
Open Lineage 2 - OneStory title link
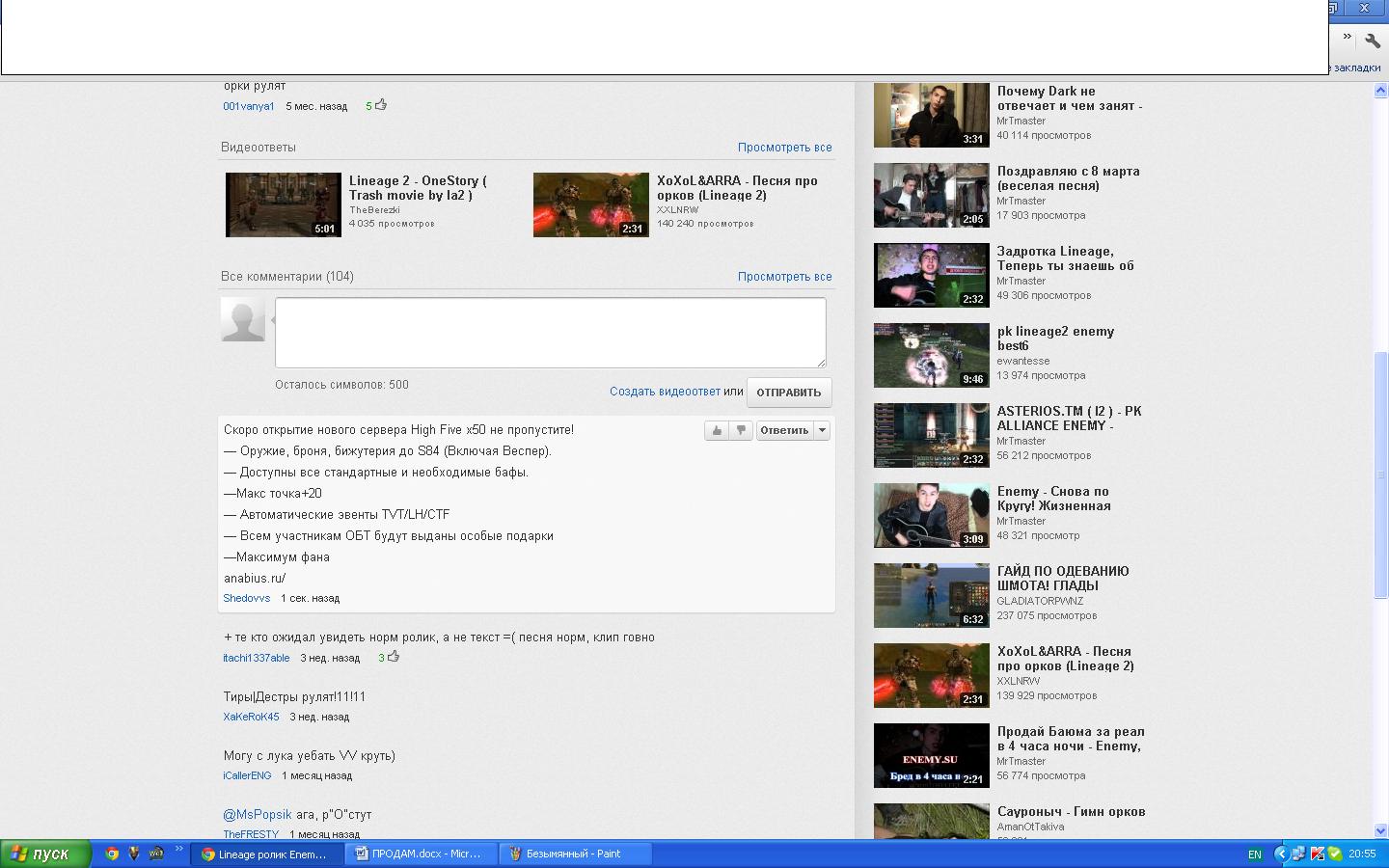(x=418, y=188)
